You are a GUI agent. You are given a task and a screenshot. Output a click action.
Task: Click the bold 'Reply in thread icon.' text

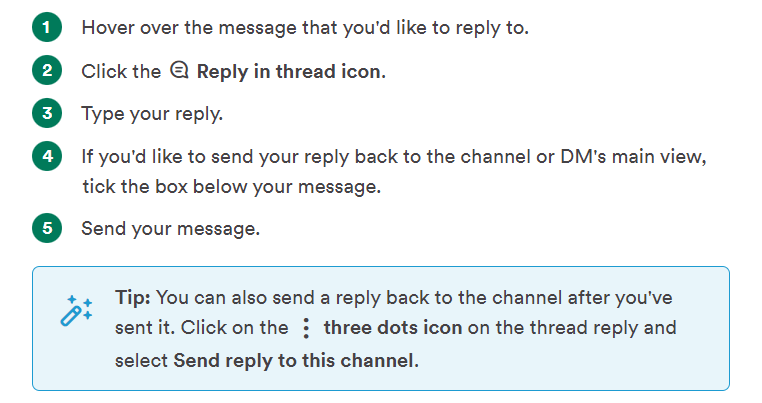291,71
